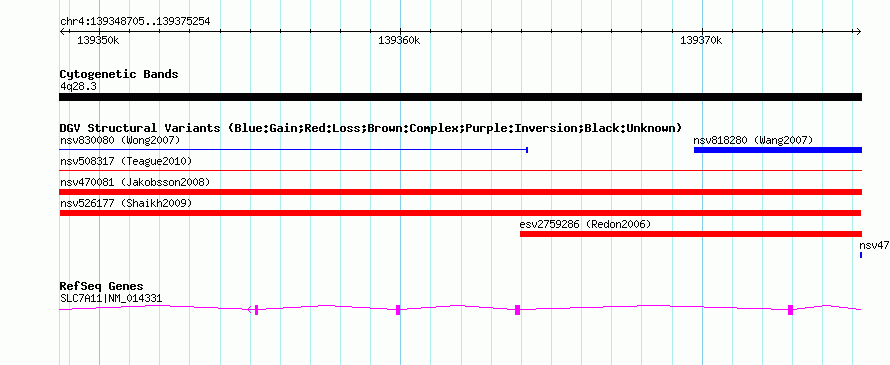Viewport: 890px width, 365px height.
Task: Click the nsv470081 (Jakobsson2008) label
Action: (135, 182)
